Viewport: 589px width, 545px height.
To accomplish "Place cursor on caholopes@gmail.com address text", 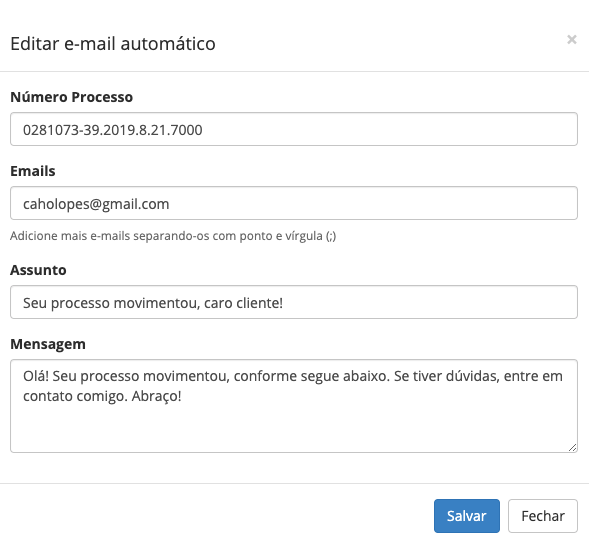I will pos(96,204).
